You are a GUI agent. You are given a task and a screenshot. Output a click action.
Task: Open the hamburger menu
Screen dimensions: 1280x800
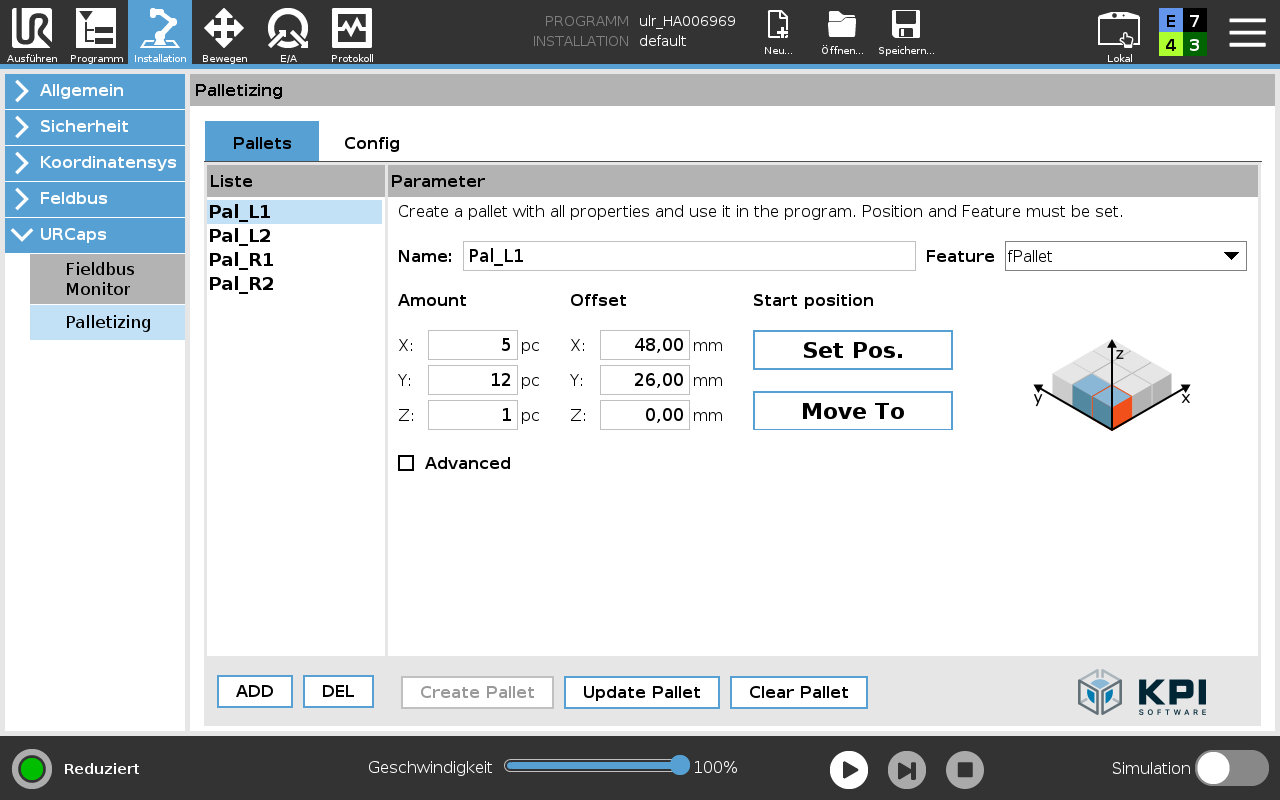(1247, 32)
